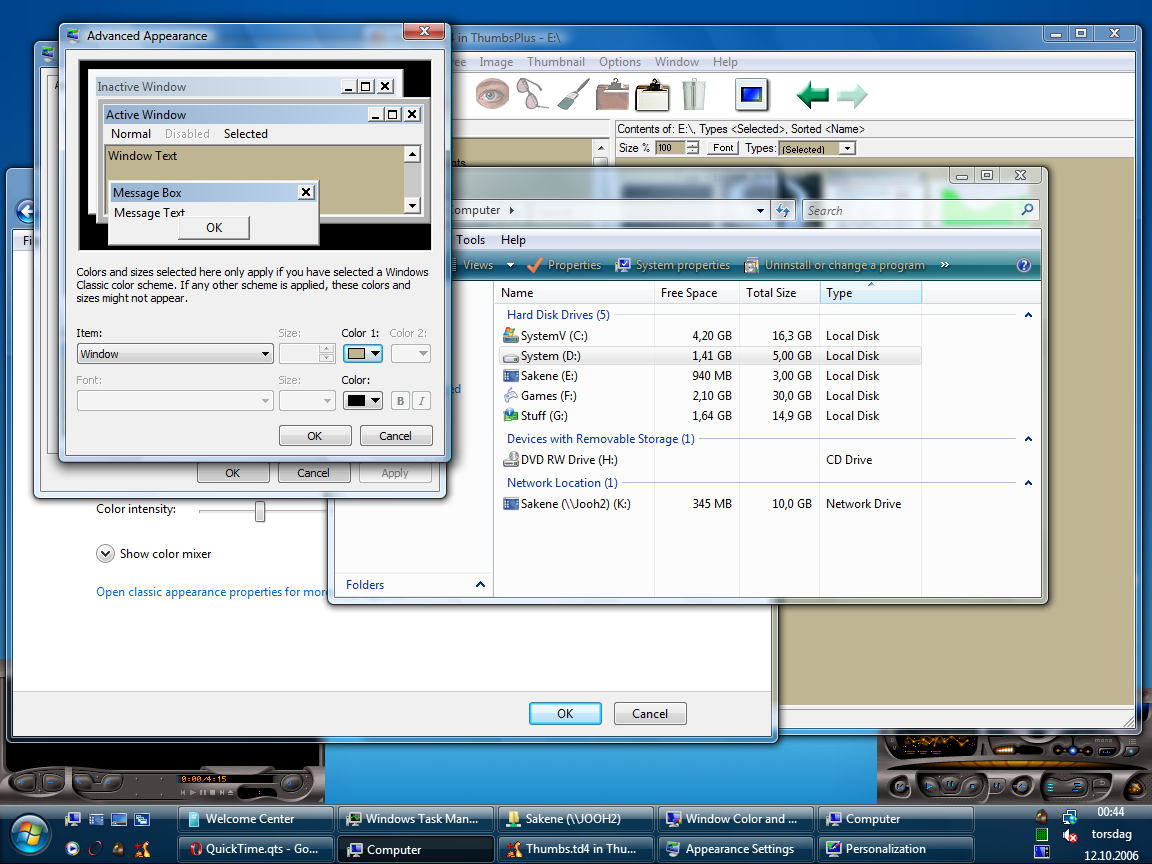This screenshot has height=864, width=1152.
Task: Click the refresh arrows button beside address bar
Action: (783, 211)
